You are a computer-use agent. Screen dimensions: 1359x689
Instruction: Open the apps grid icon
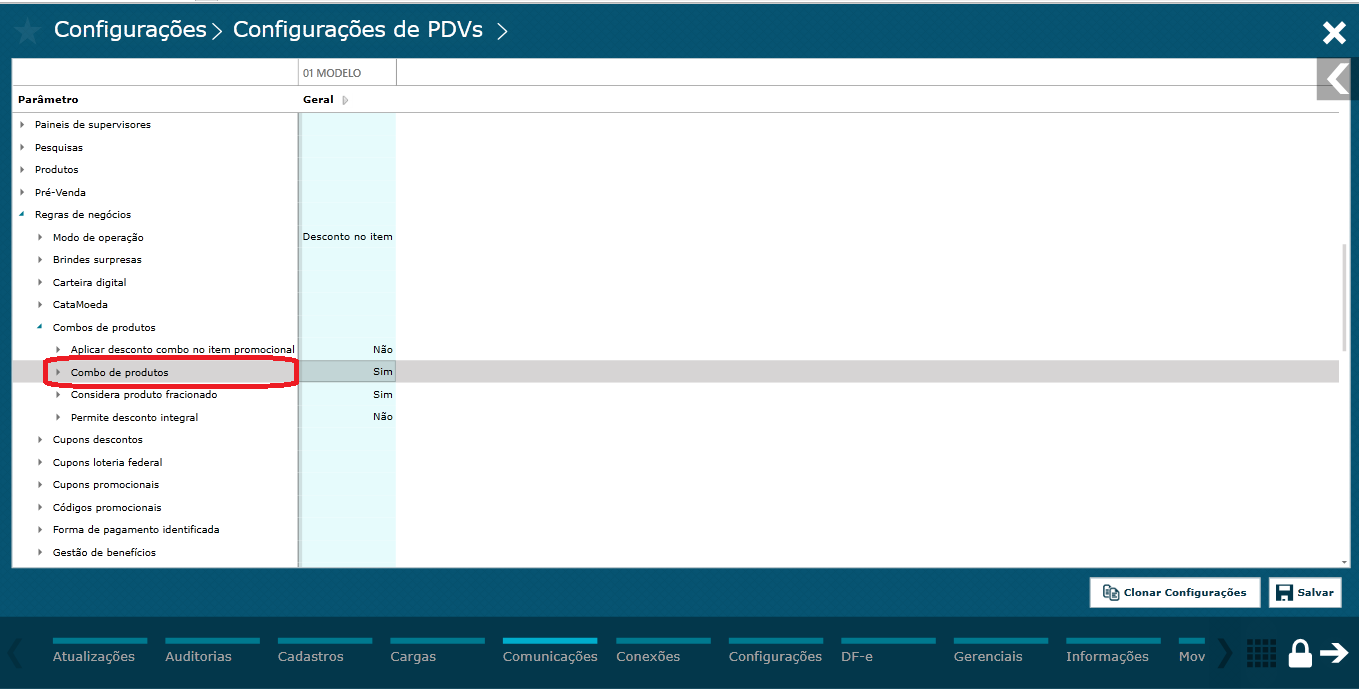pos(1261,653)
